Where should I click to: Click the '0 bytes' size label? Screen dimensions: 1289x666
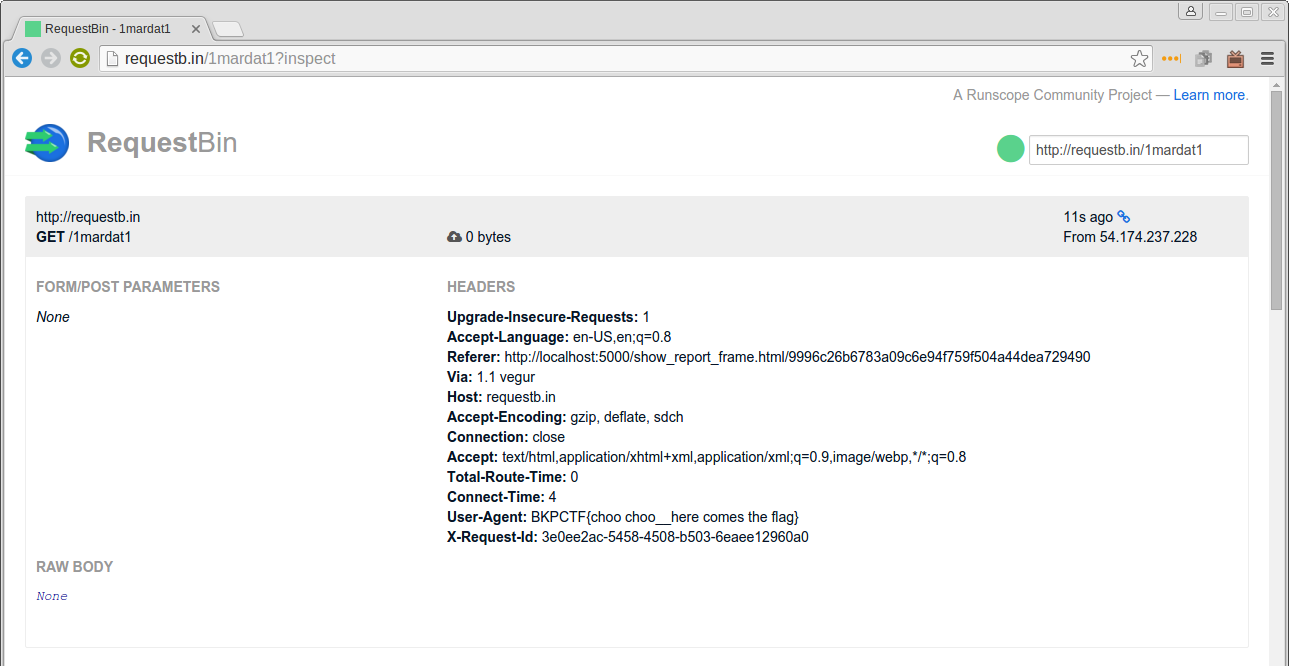tap(488, 237)
